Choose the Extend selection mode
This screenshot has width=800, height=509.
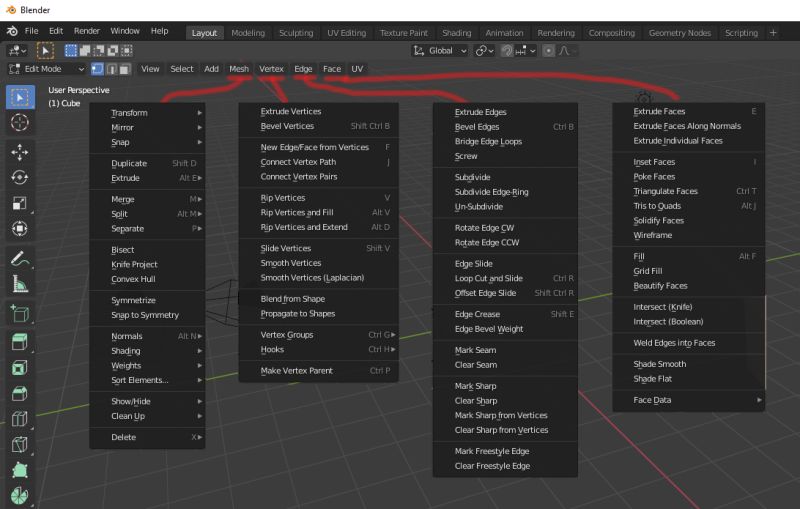85,50
